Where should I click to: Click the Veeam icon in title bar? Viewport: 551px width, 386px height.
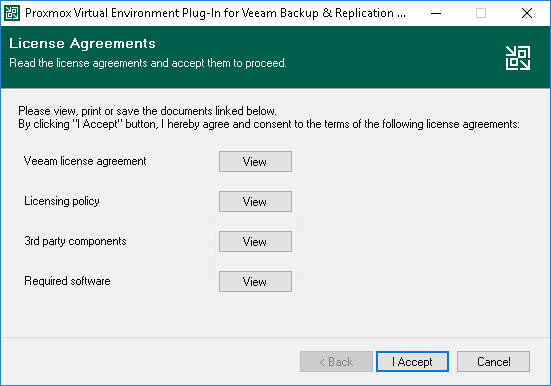click(12, 13)
